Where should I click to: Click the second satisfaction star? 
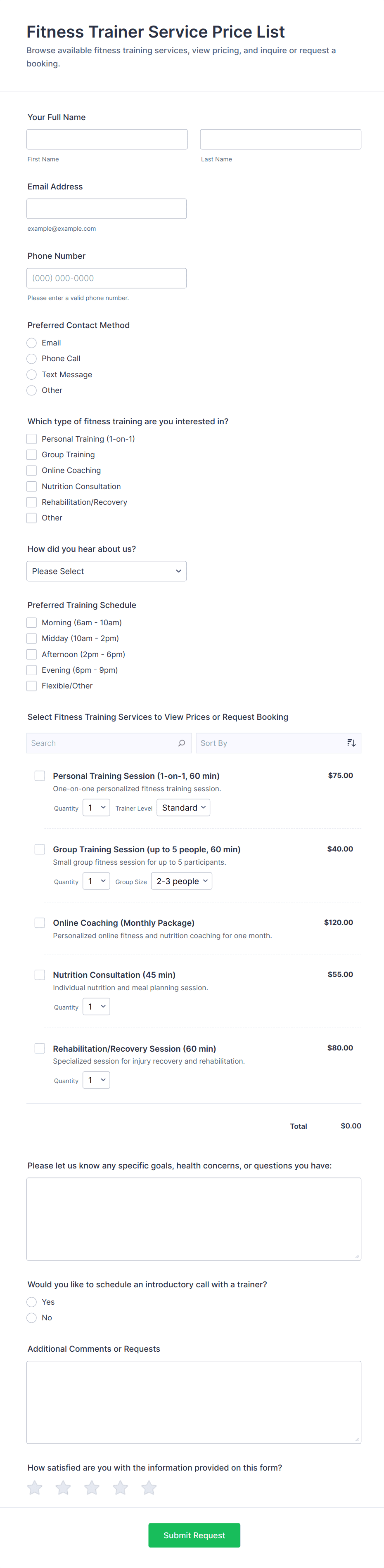(x=63, y=1488)
